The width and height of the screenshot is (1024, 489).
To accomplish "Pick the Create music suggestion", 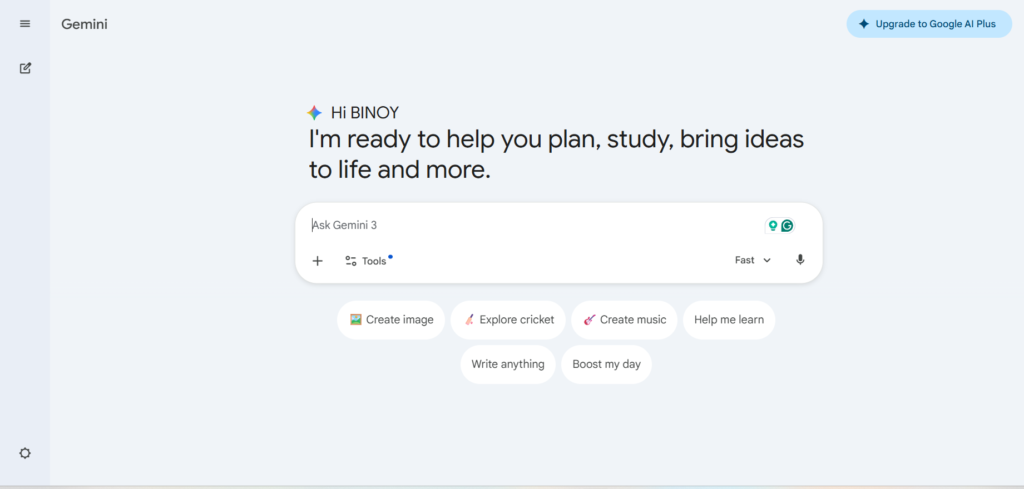I will pos(624,320).
